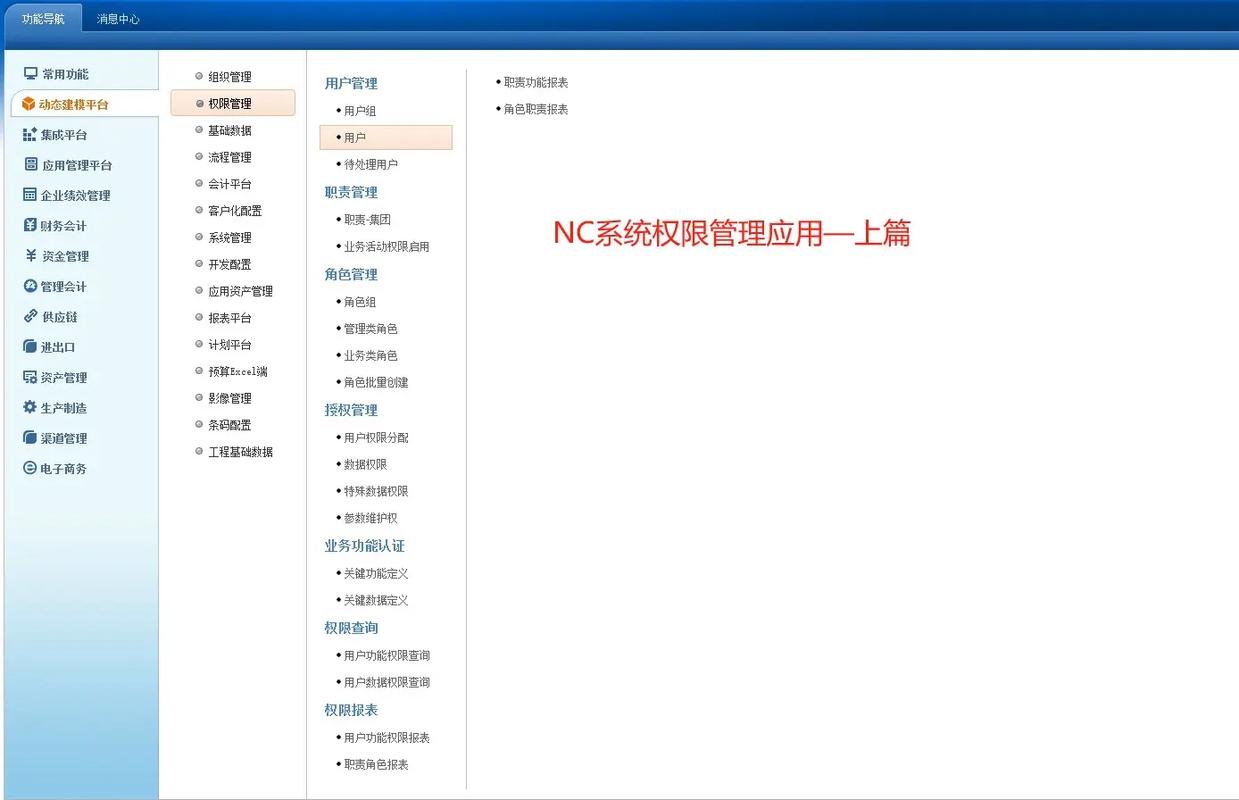1239x800 pixels.
Task: Open the 角色组 link
Action: 360,301
